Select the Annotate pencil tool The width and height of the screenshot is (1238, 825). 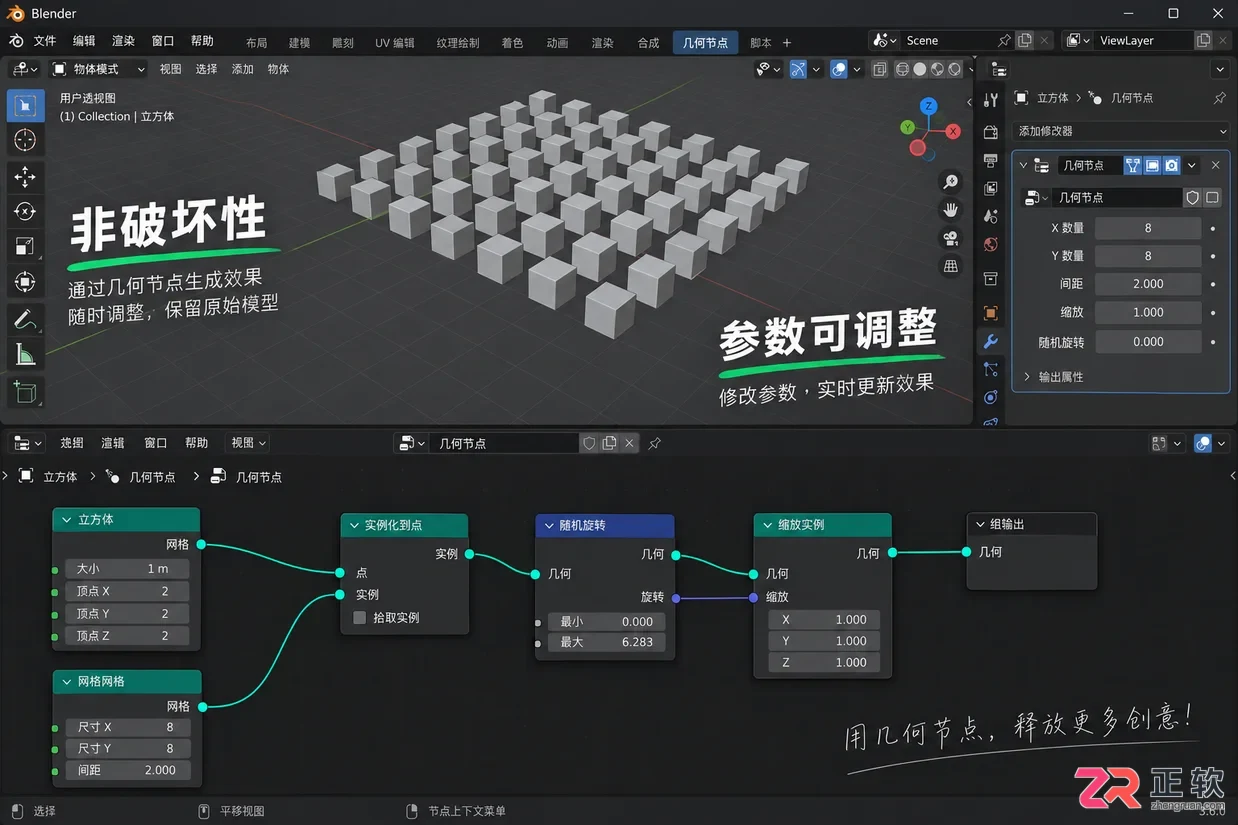(x=25, y=320)
